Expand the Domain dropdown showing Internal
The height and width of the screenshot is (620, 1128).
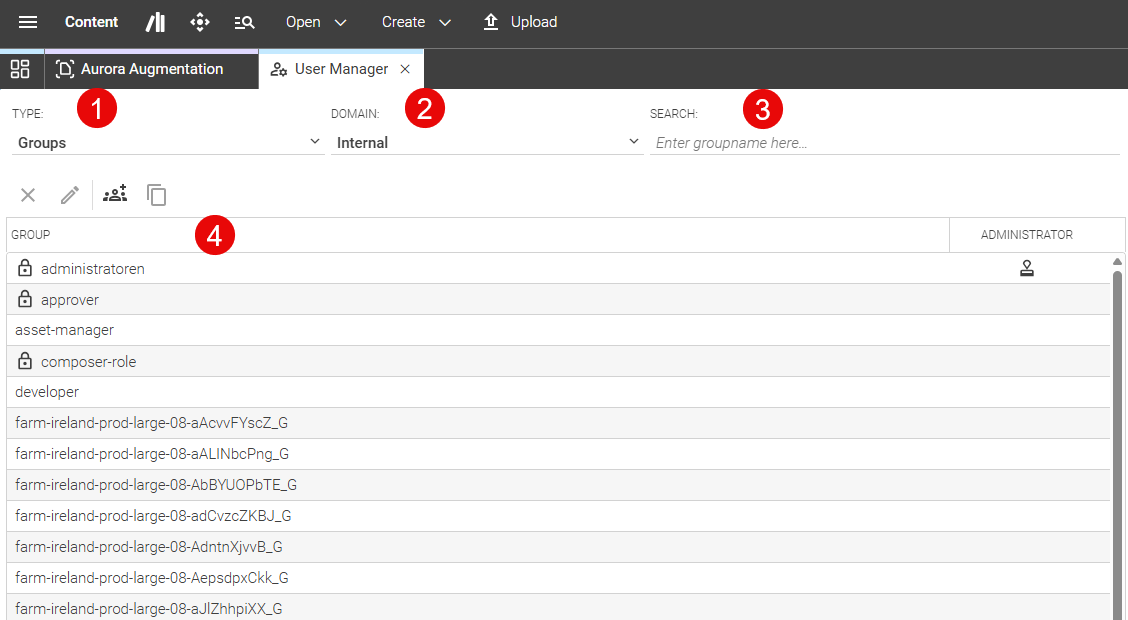click(x=486, y=143)
